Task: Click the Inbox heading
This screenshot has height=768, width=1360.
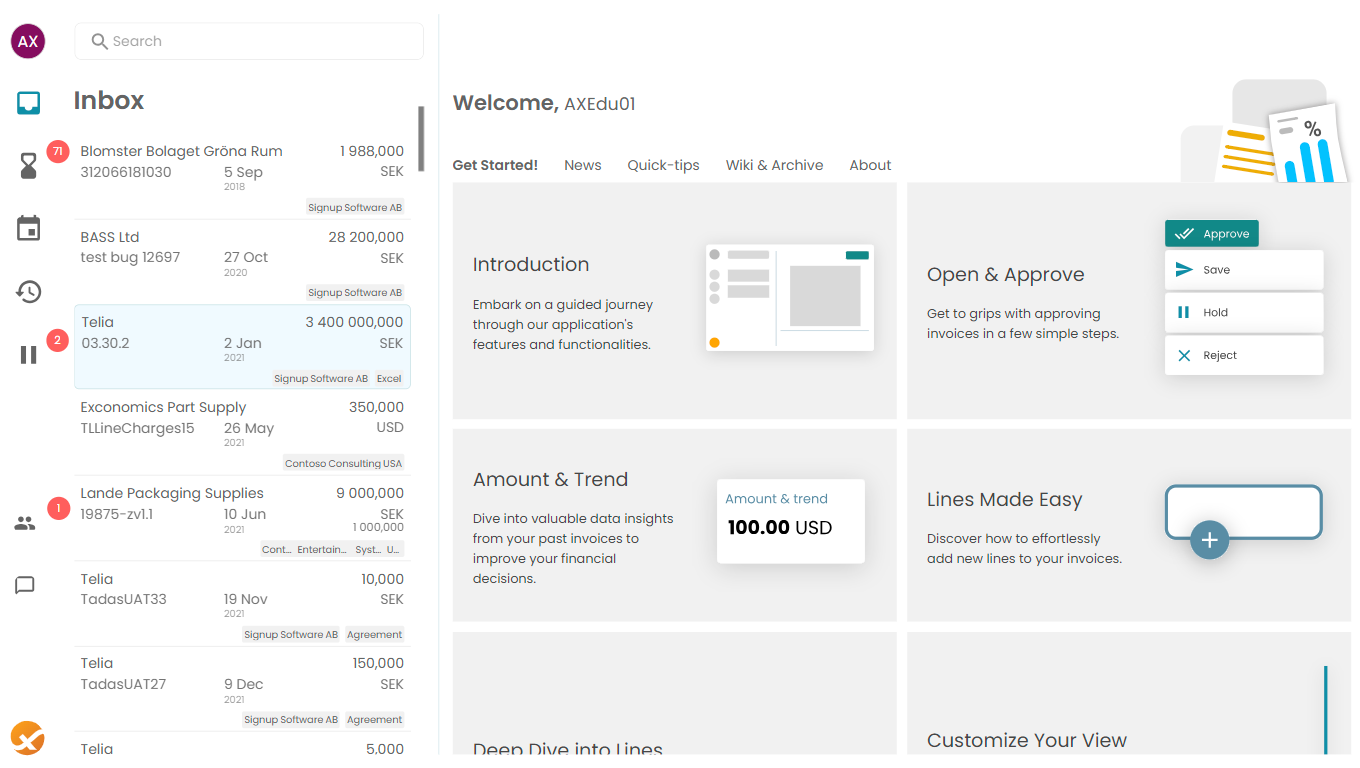Action: tap(109, 100)
